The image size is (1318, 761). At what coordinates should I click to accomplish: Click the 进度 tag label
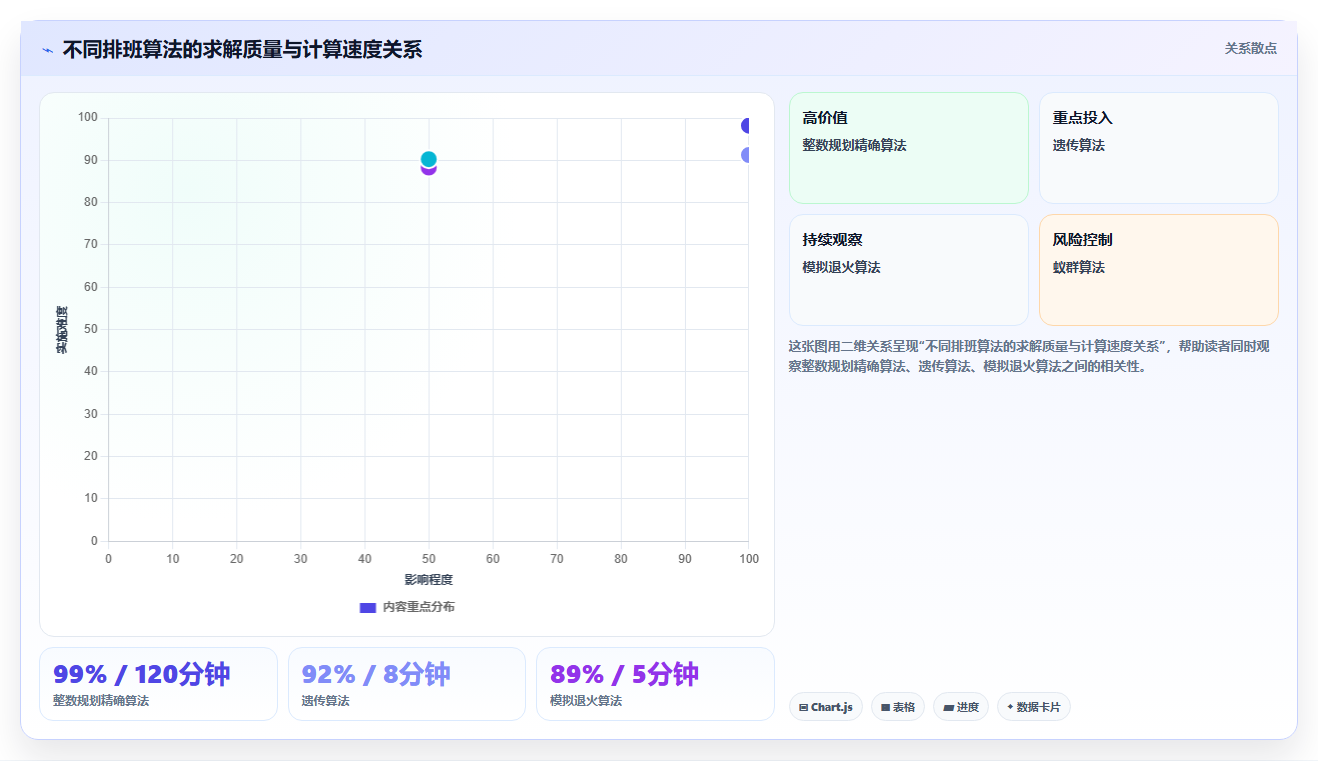(x=968, y=707)
